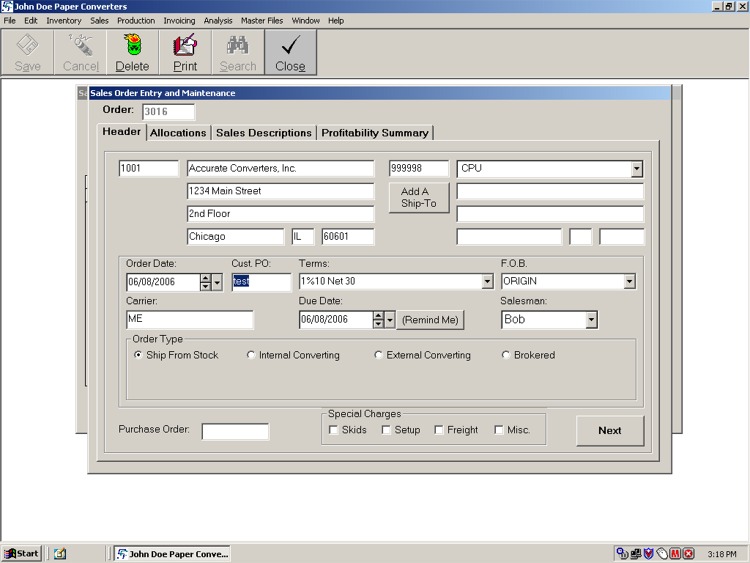Check the Setup special charge
This screenshot has height=563, width=750.
(386, 430)
